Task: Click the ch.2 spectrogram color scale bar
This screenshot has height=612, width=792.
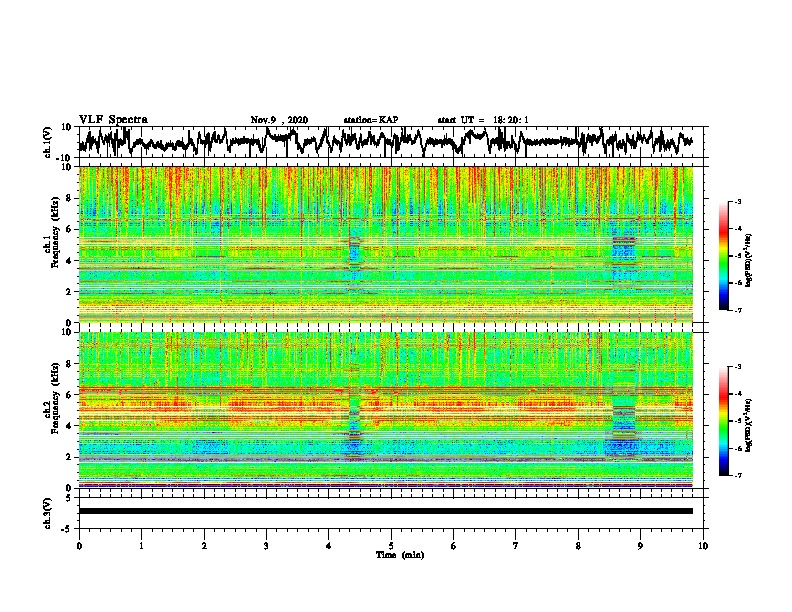Action: click(724, 421)
